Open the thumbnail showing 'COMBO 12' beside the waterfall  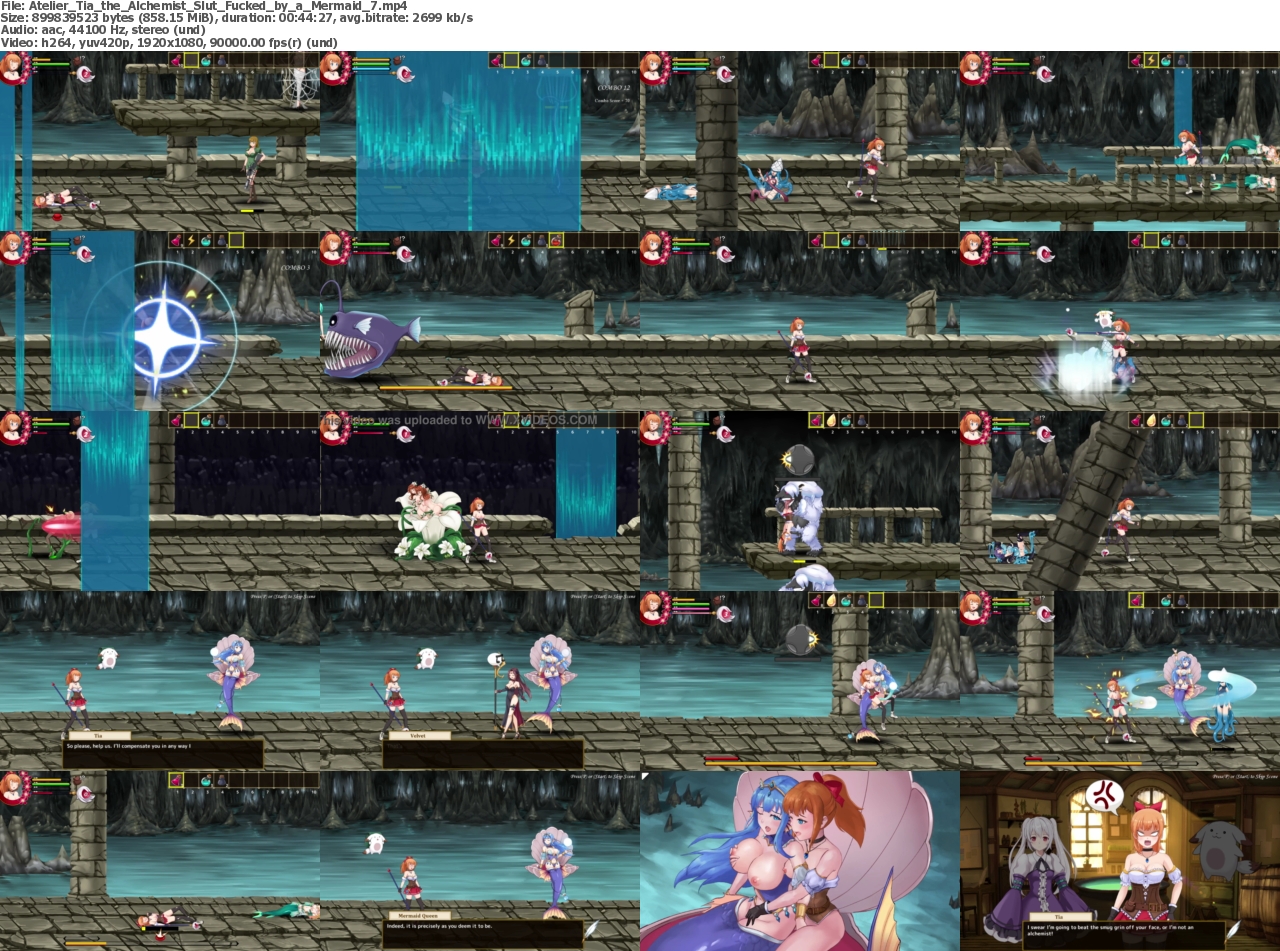coord(480,141)
